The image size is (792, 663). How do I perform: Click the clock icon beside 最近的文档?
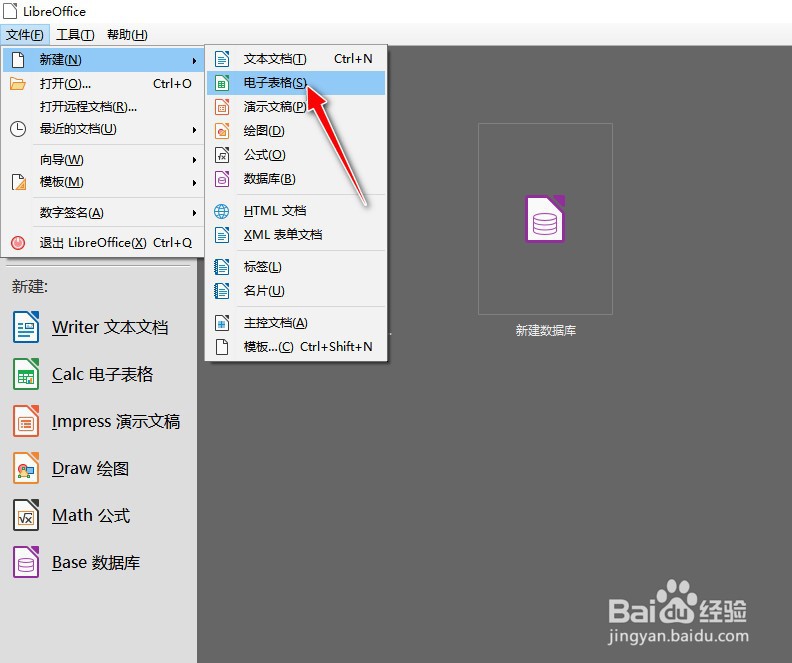(x=18, y=129)
